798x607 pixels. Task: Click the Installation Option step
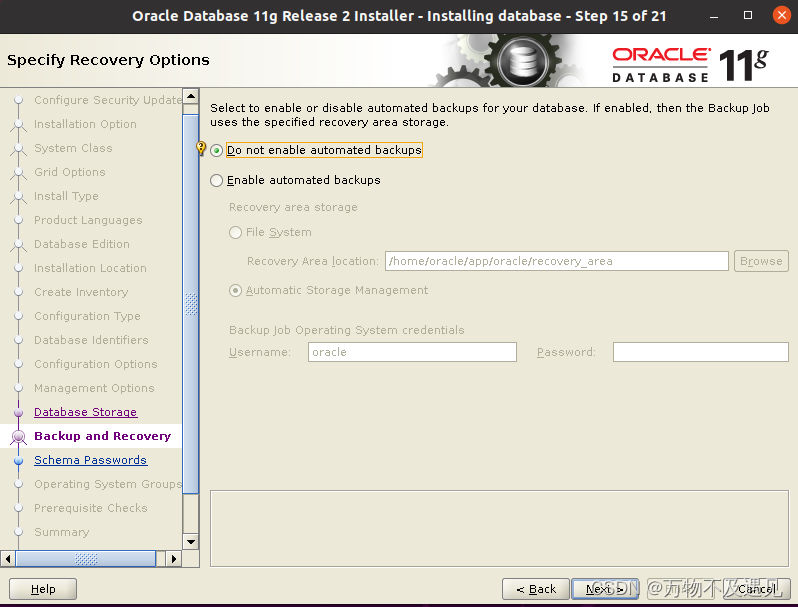pos(85,124)
